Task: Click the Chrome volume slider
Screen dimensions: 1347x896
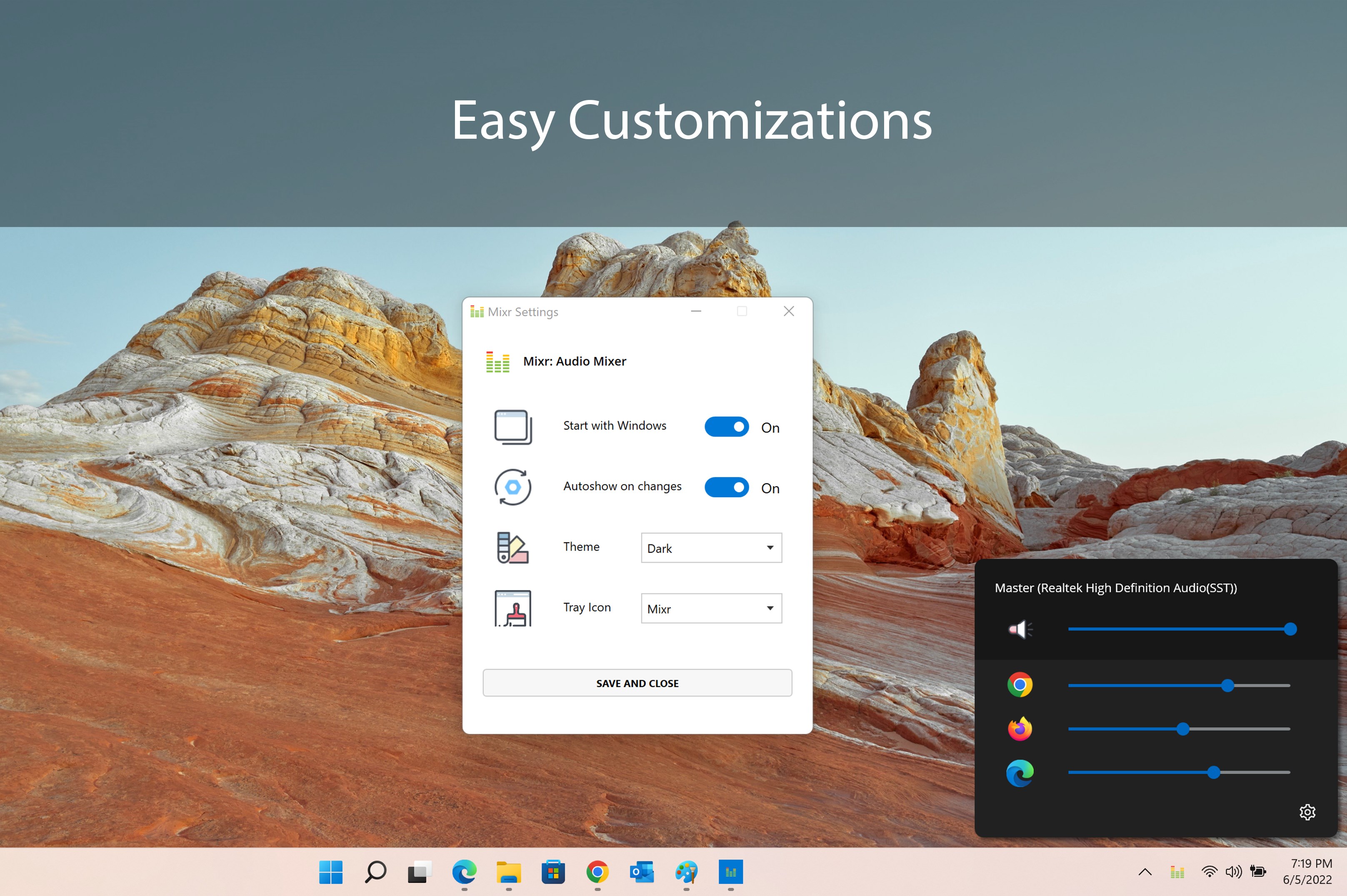Action: click(x=1227, y=685)
